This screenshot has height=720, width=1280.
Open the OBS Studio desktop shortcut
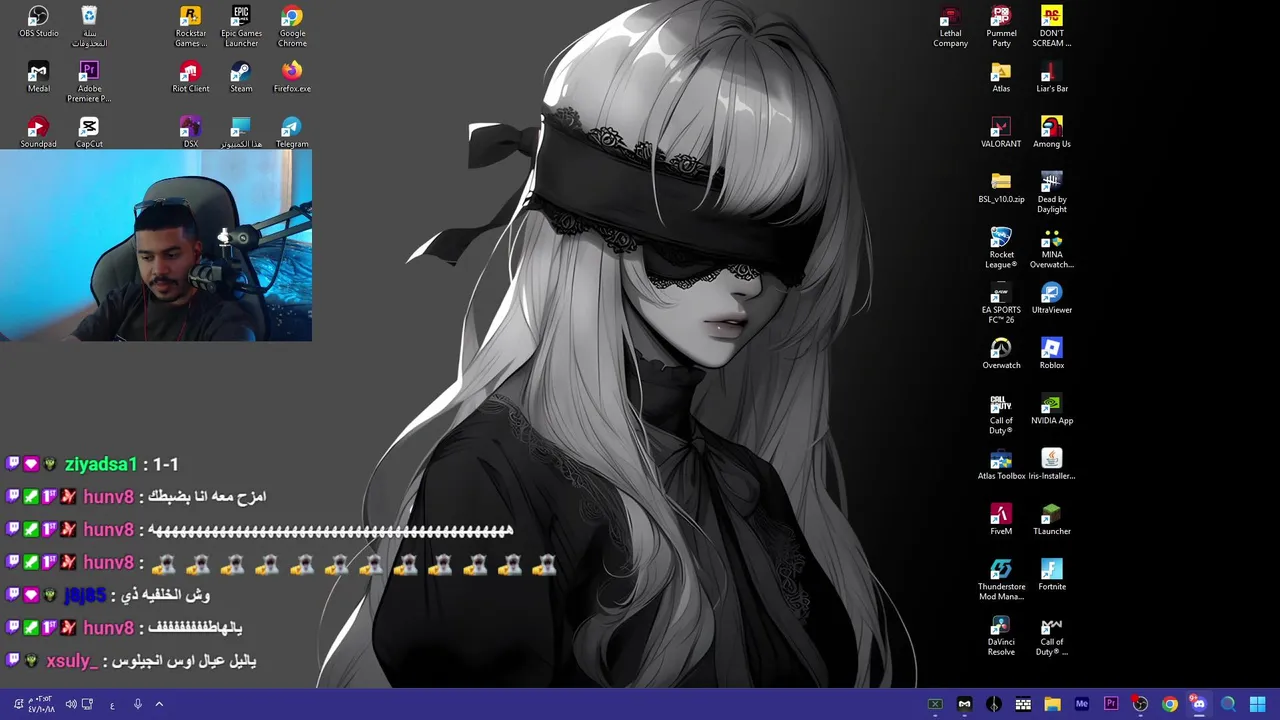tap(38, 22)
